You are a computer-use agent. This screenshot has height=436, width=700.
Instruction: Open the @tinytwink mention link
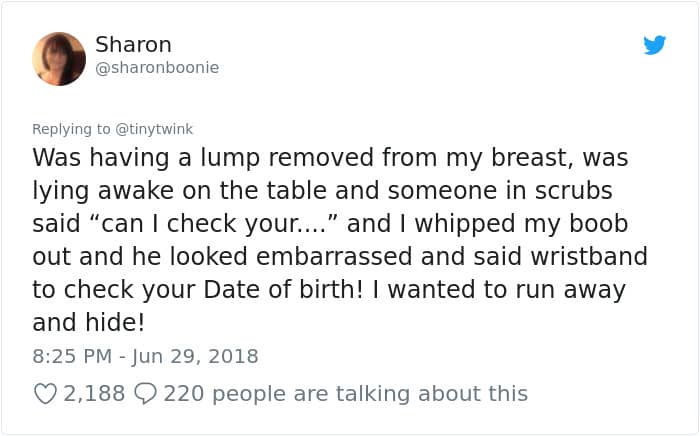tap(150, 129)
